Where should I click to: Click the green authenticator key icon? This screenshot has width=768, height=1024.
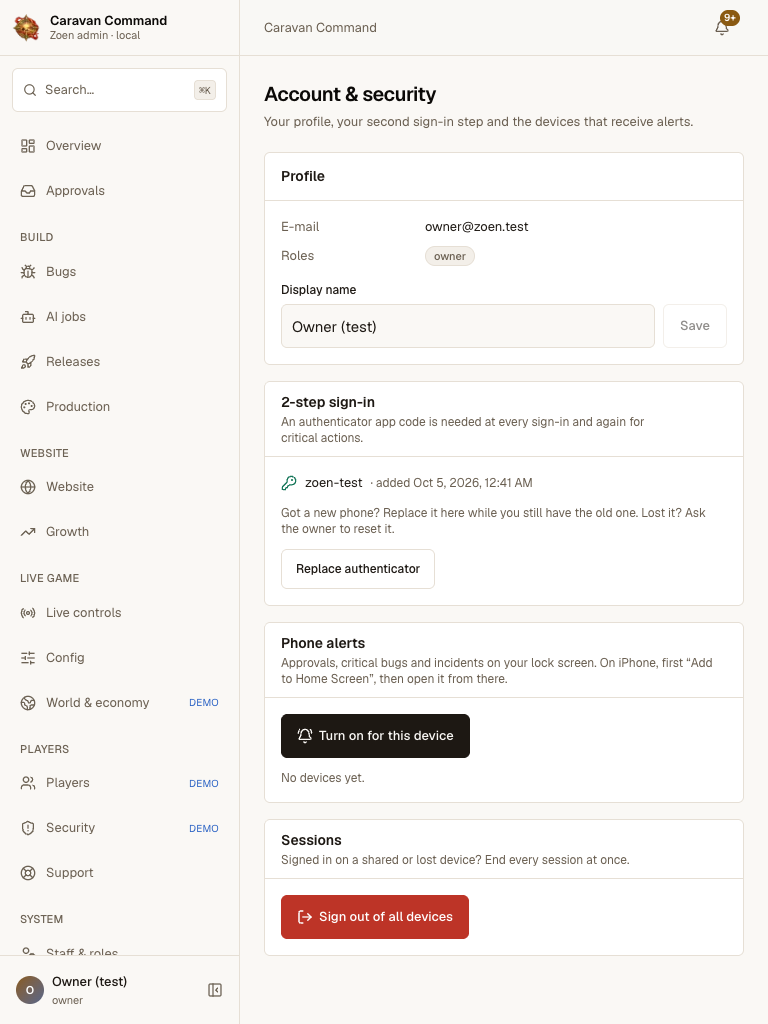point(289,483)
